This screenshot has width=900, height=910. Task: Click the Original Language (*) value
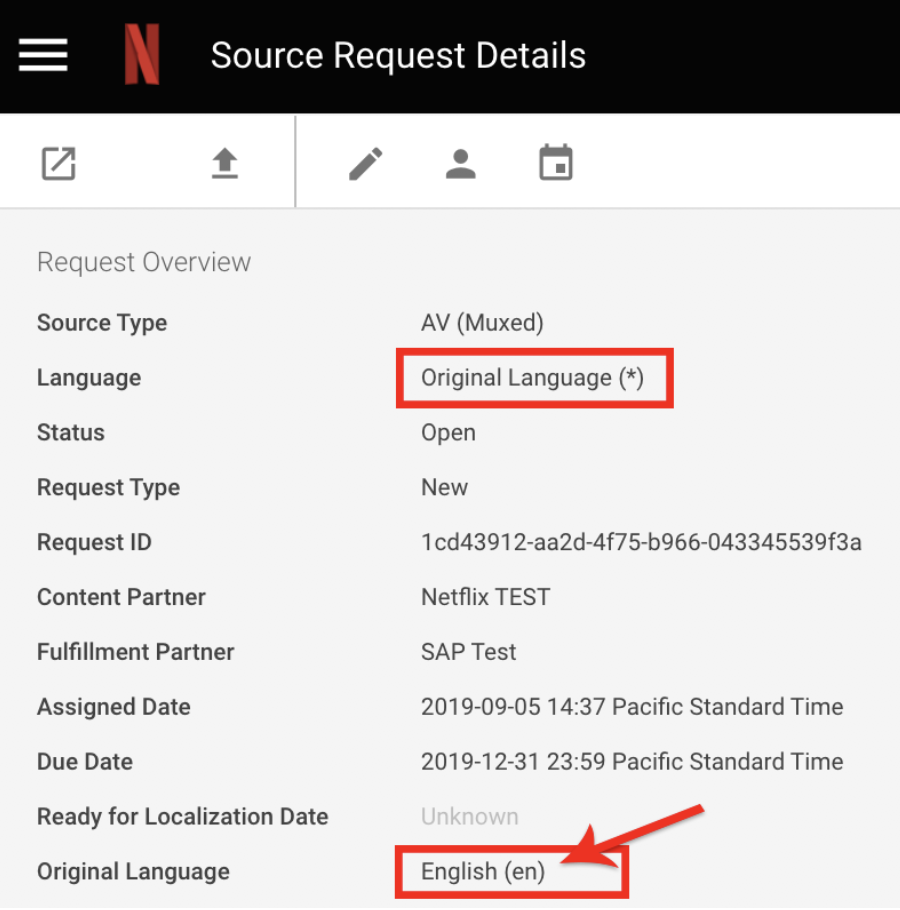(x=533, y=378)
